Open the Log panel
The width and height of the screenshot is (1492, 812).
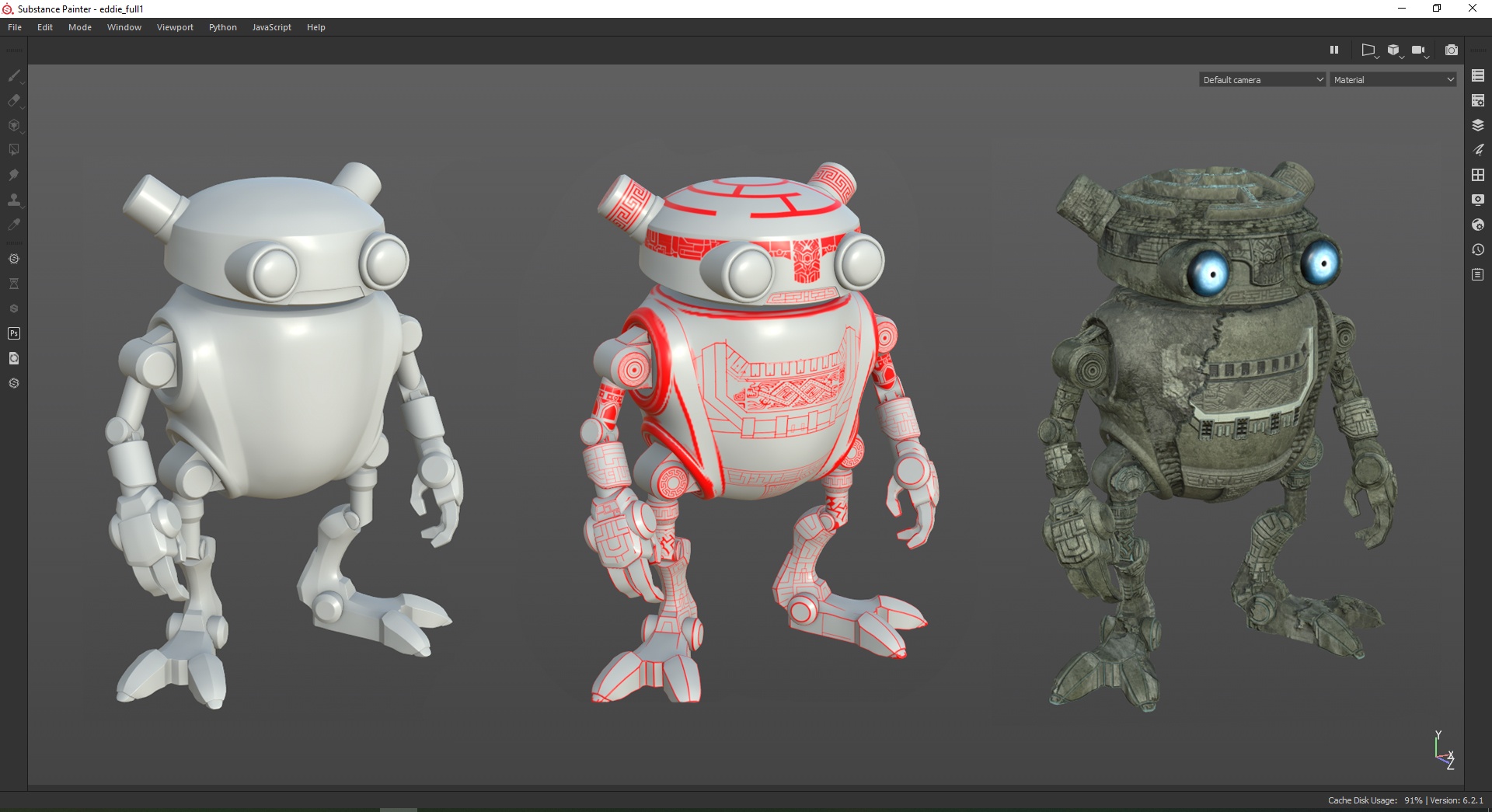pyautogui.click(x=1478, y=274)
